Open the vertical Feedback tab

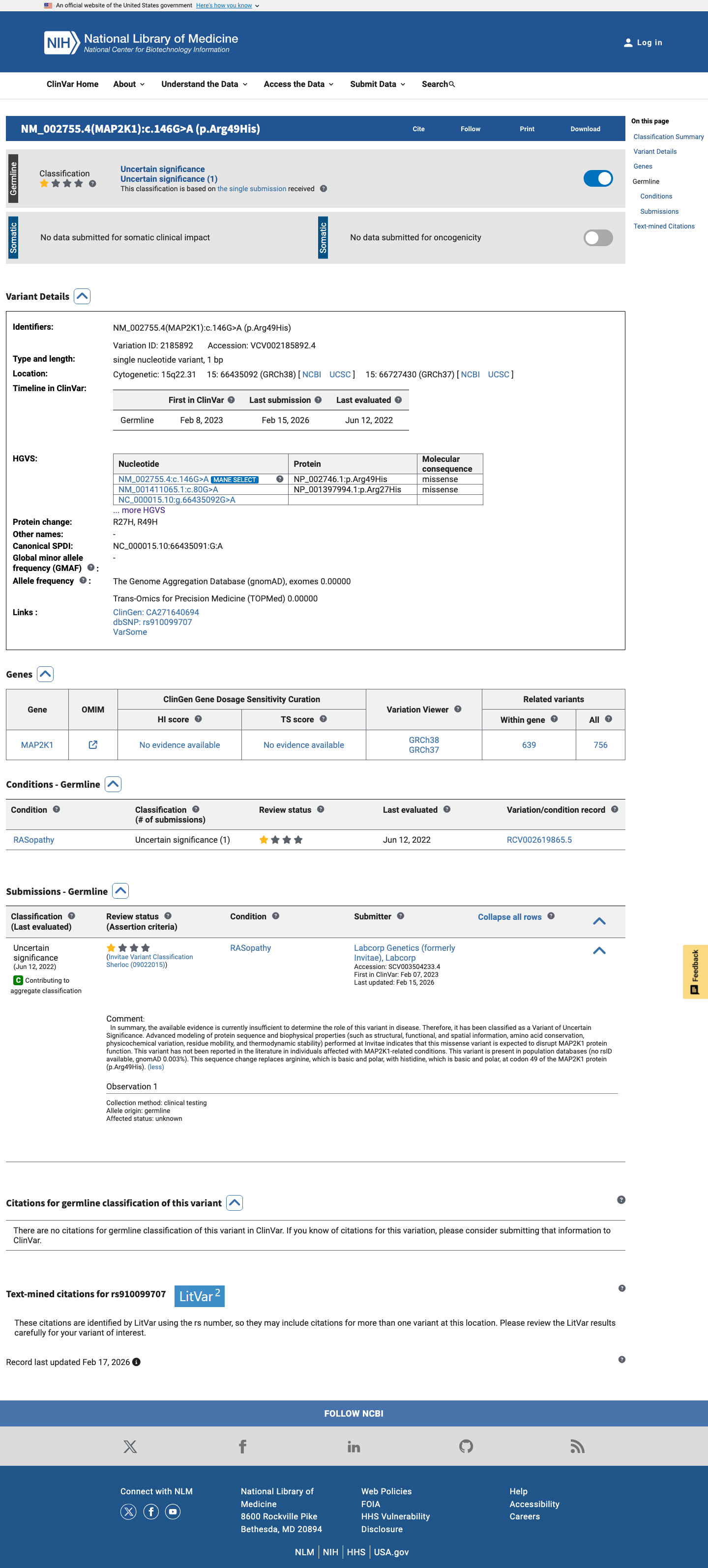695,971
